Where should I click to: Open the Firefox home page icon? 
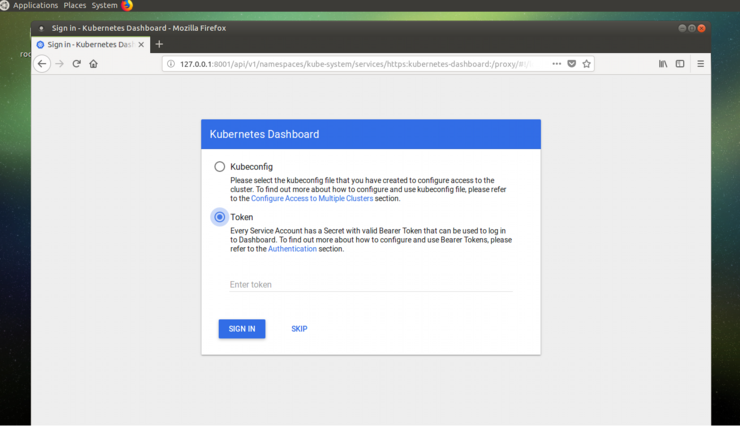pyautogui.click(x=93, y=64)
